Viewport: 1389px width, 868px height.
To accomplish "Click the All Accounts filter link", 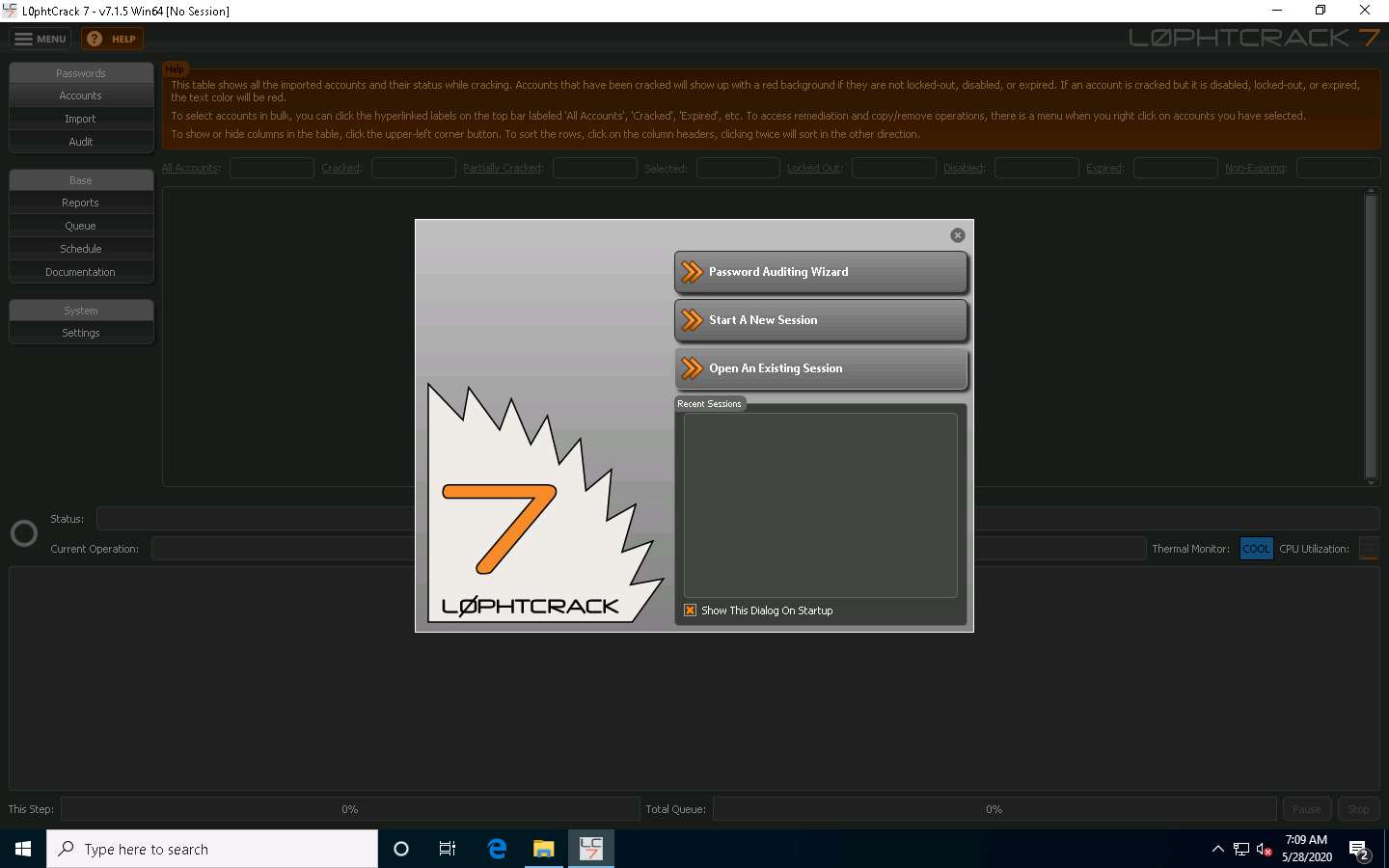I will 191,168.
